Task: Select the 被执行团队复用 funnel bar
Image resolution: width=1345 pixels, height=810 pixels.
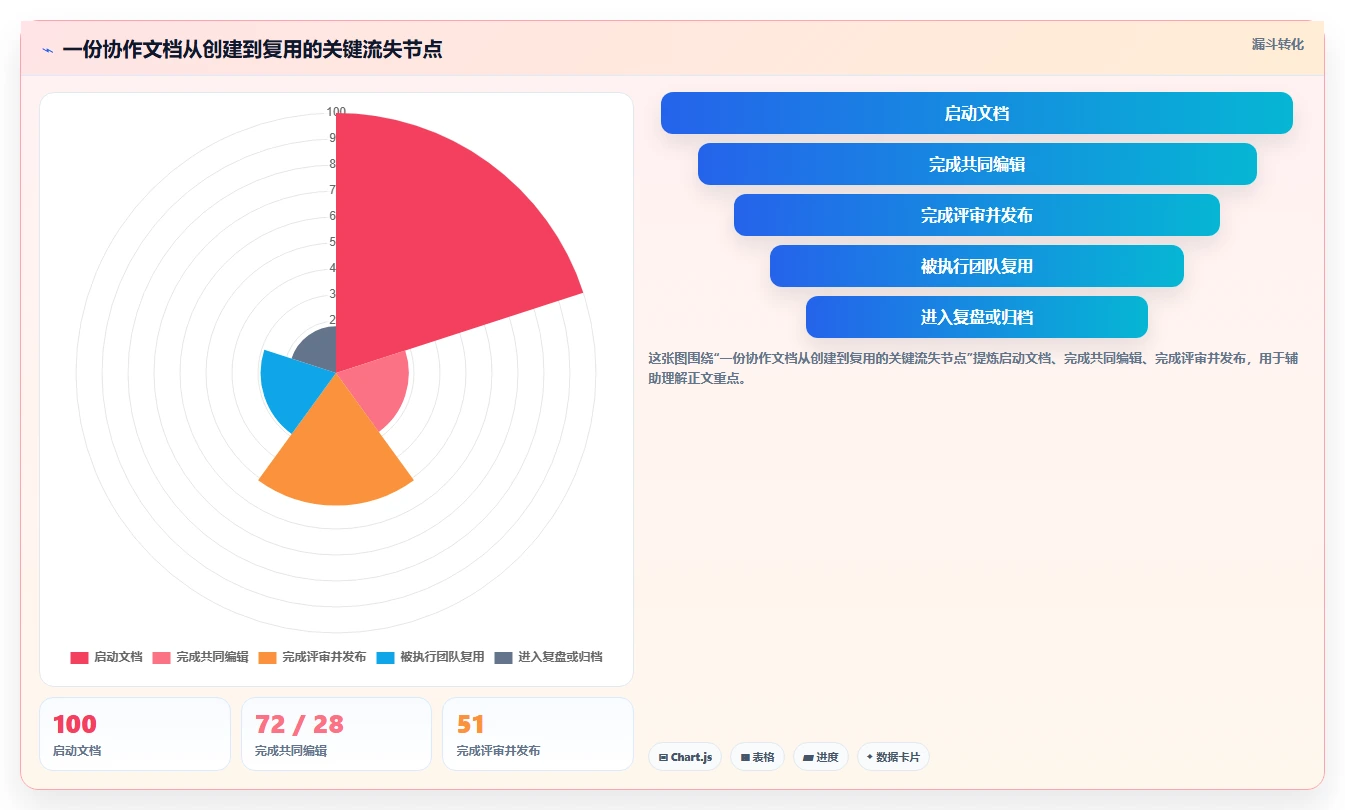Action: coord(976,266)
